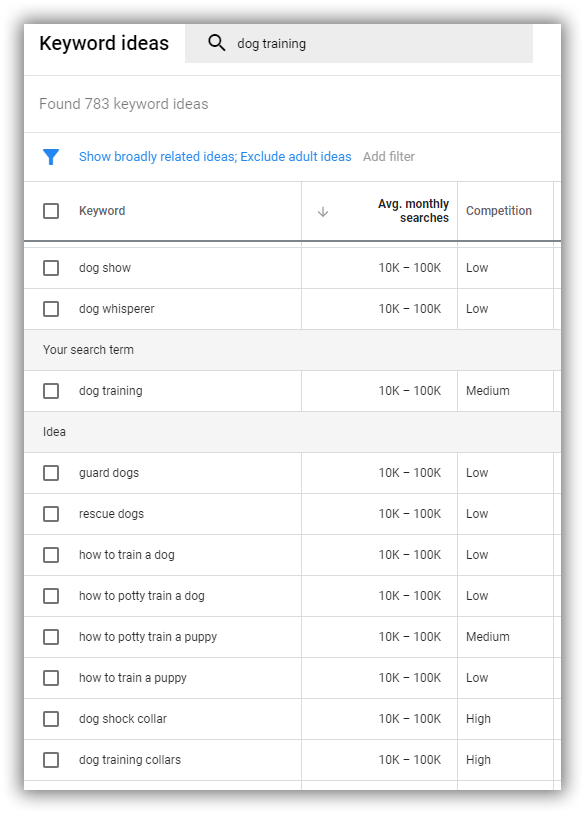Select the dog whisperer checkbox
The width and height of the screenshot is (585, 814).
(51, 309)
